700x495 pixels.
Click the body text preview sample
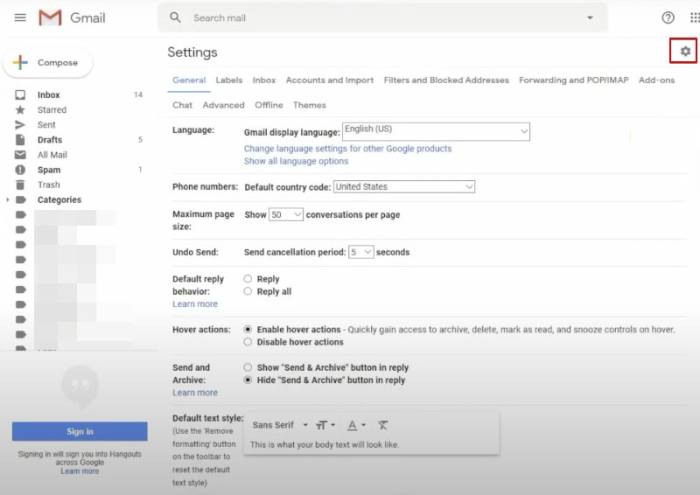click(325, 445)
